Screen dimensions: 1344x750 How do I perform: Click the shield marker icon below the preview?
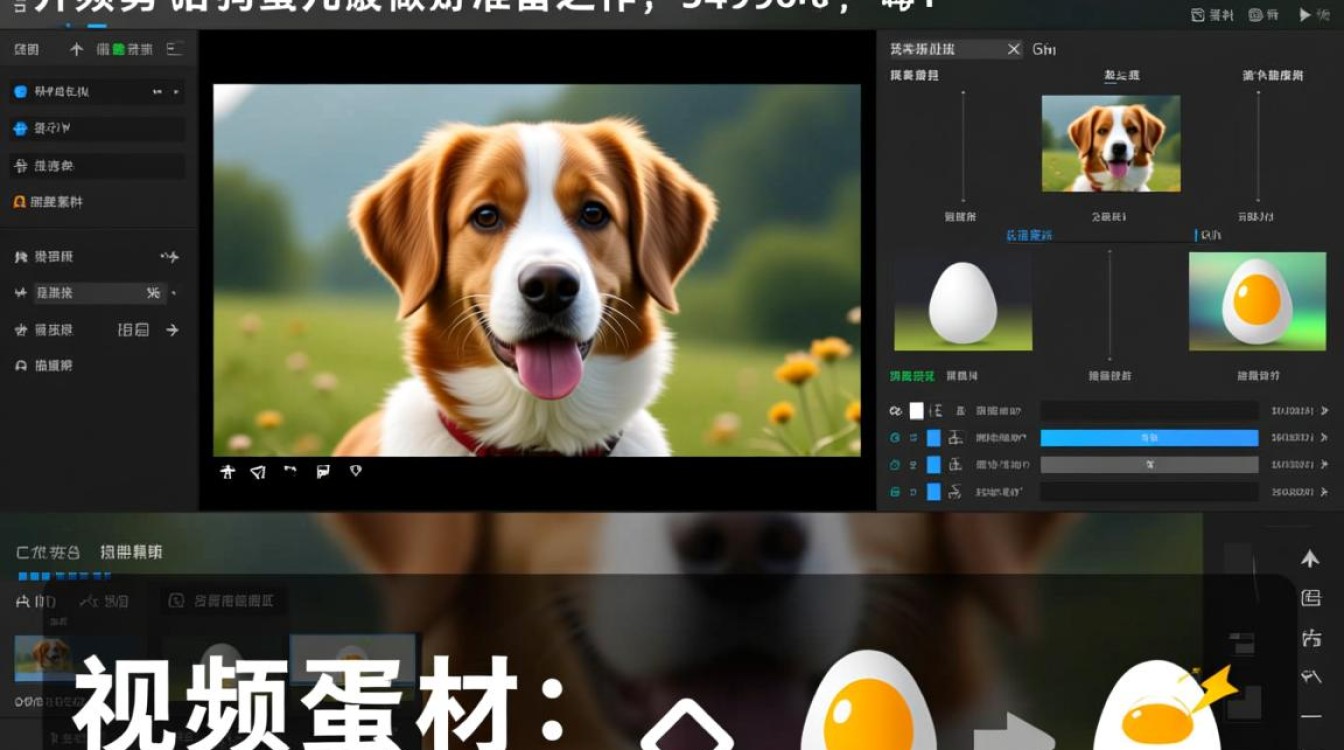pos(355,471)
